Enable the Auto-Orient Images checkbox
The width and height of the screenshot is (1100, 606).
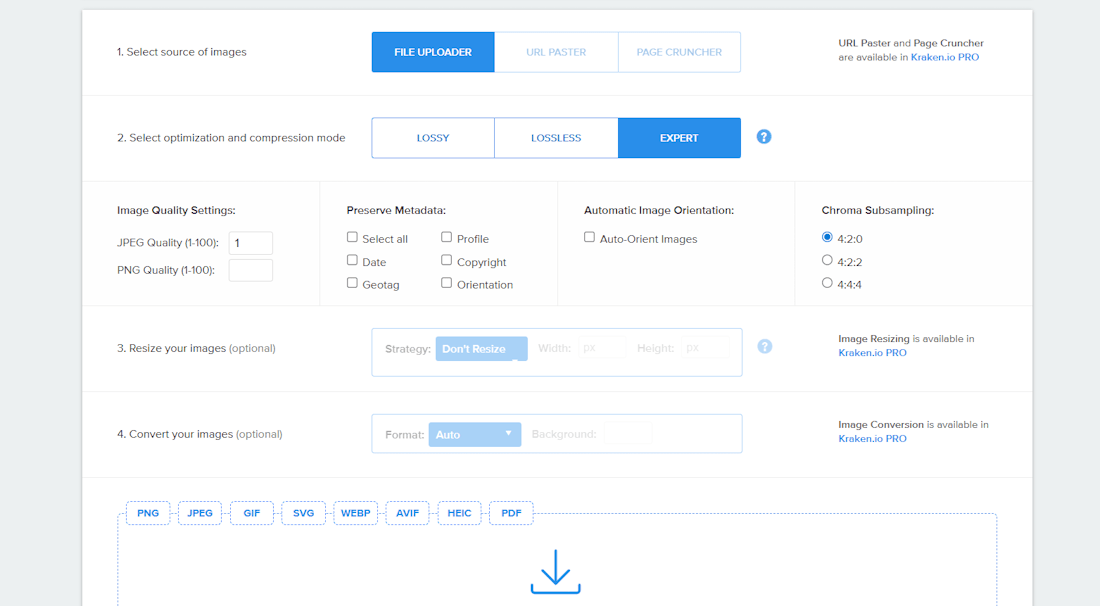(589, 238)
